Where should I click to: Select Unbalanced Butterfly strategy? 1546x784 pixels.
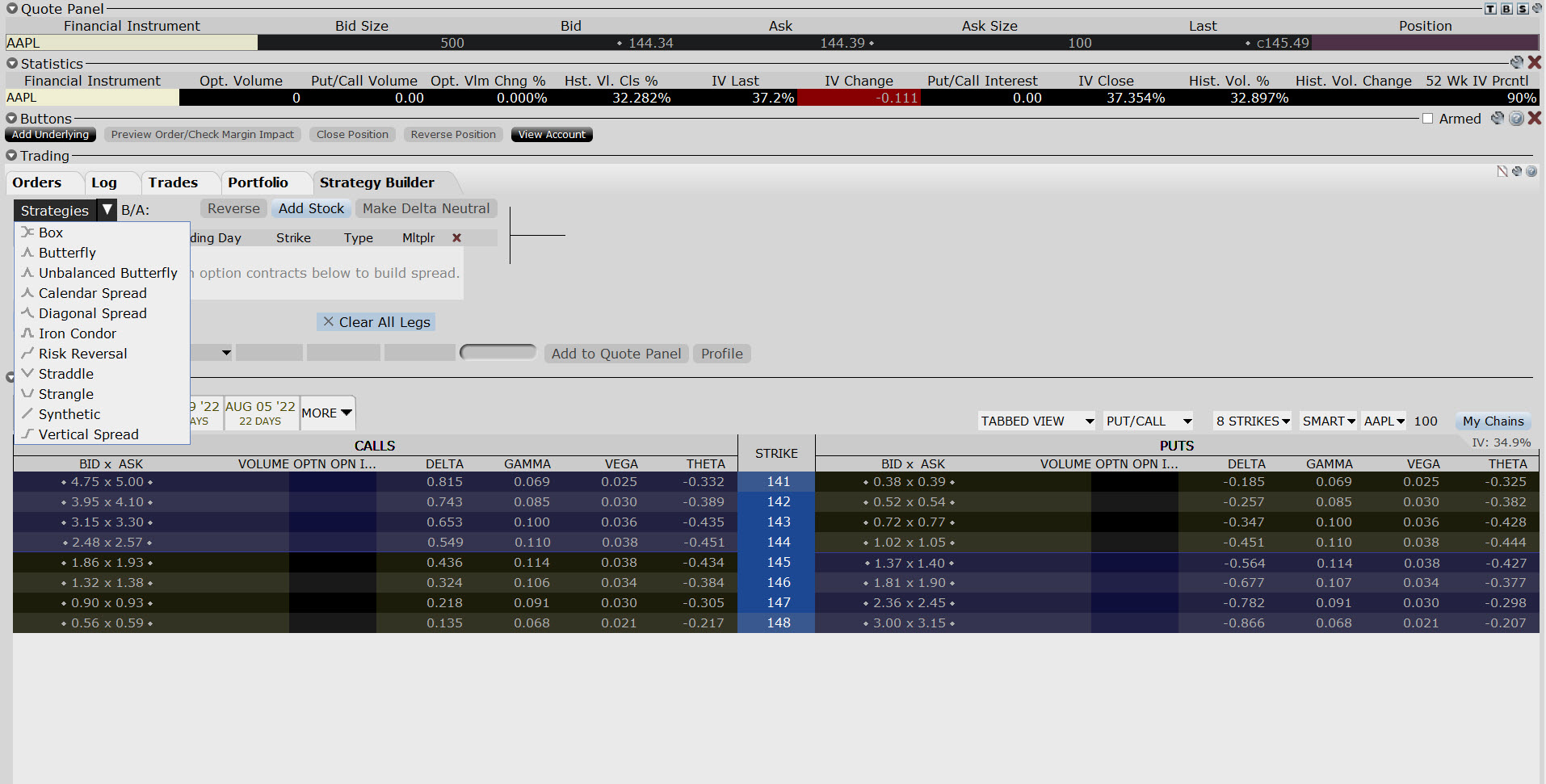coord(102,273)
